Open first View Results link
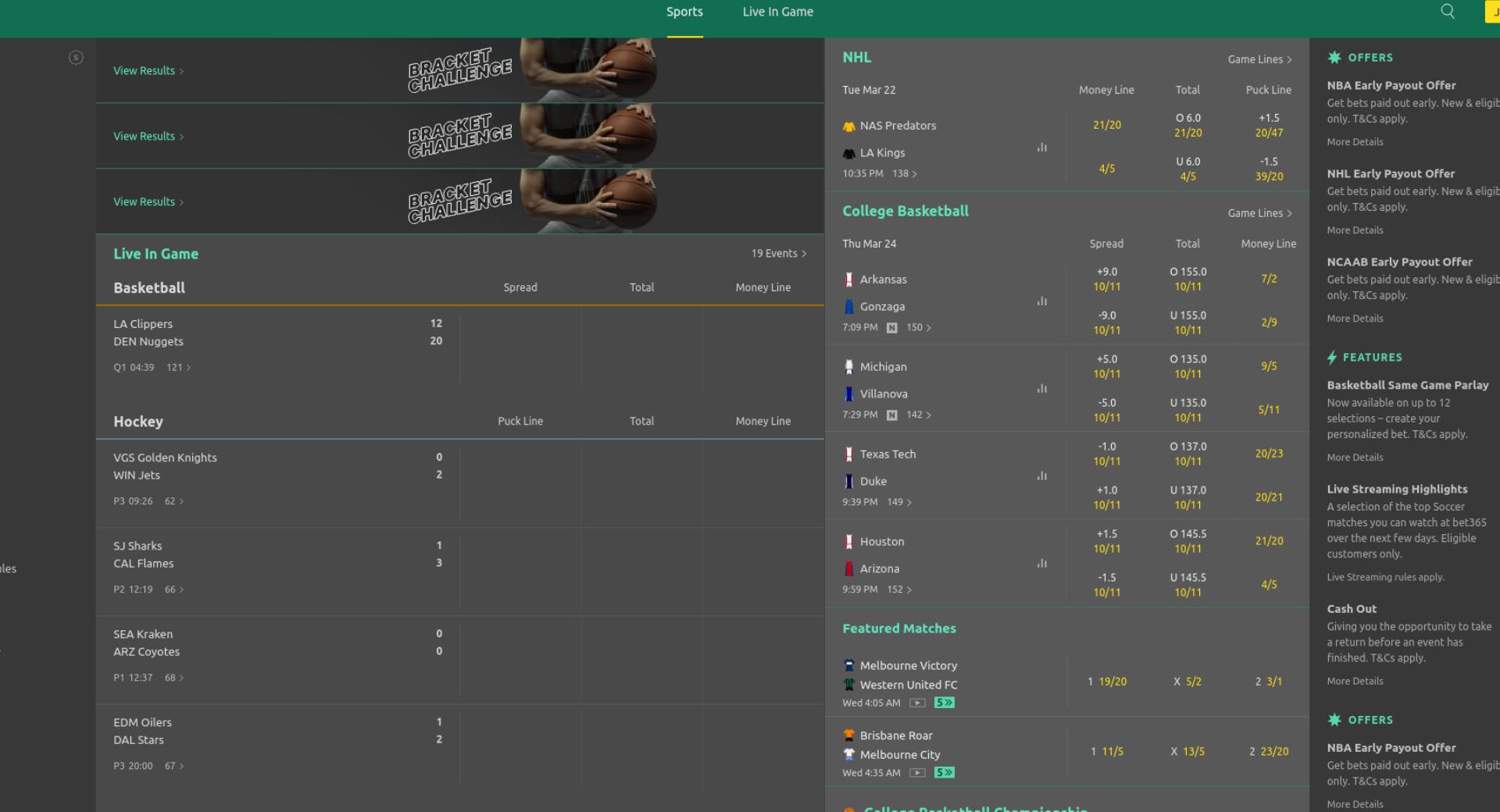Screen dimensions: 1500x812 (x=148, y=71)
